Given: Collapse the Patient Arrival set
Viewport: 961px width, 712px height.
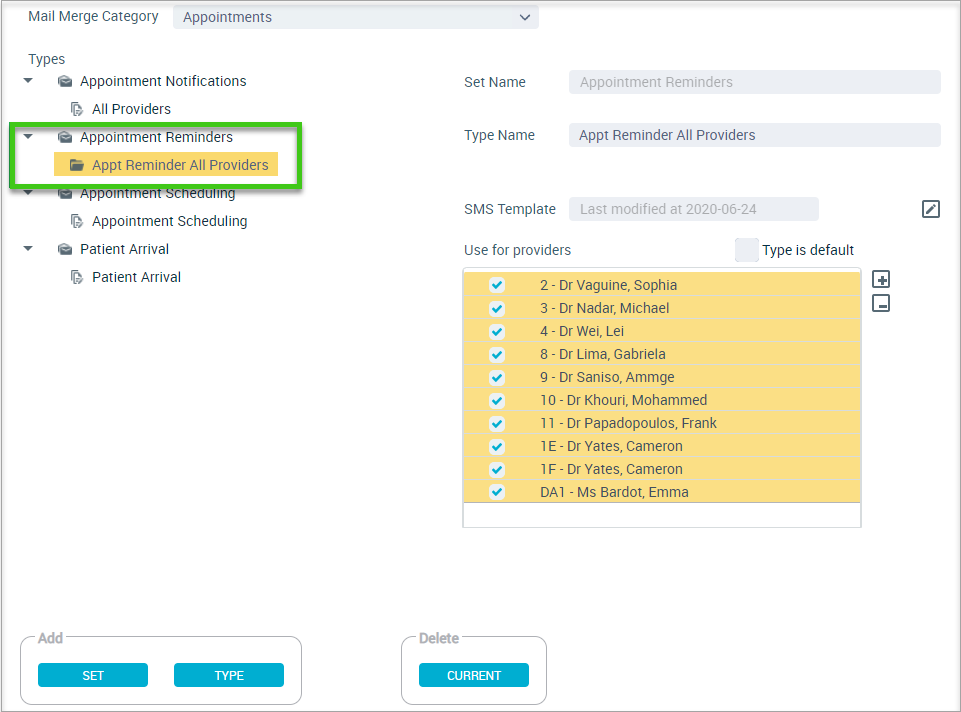Looking at the screenshot, I should pos(28,248).
